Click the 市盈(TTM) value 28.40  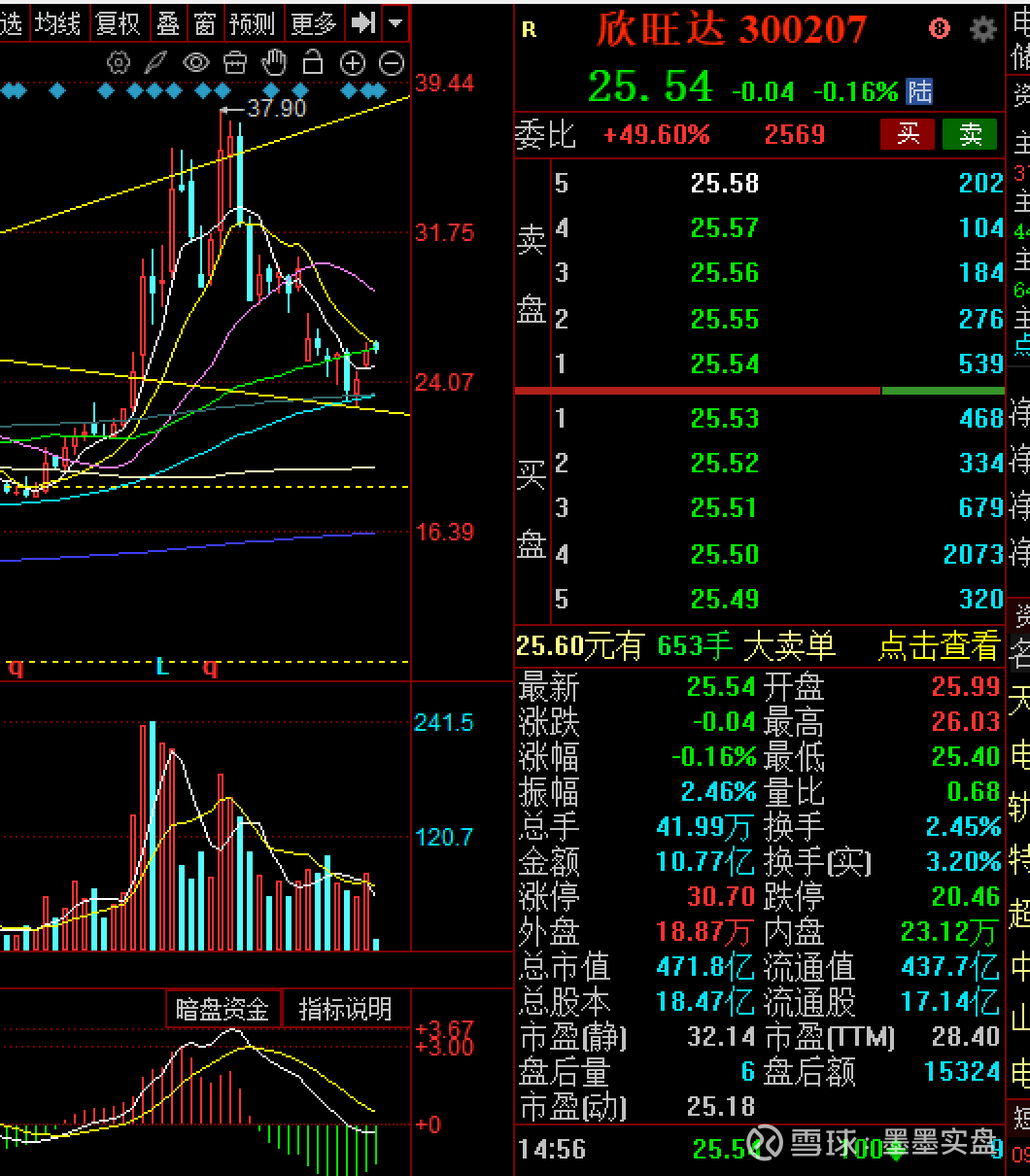click(x=965, y=1036)
